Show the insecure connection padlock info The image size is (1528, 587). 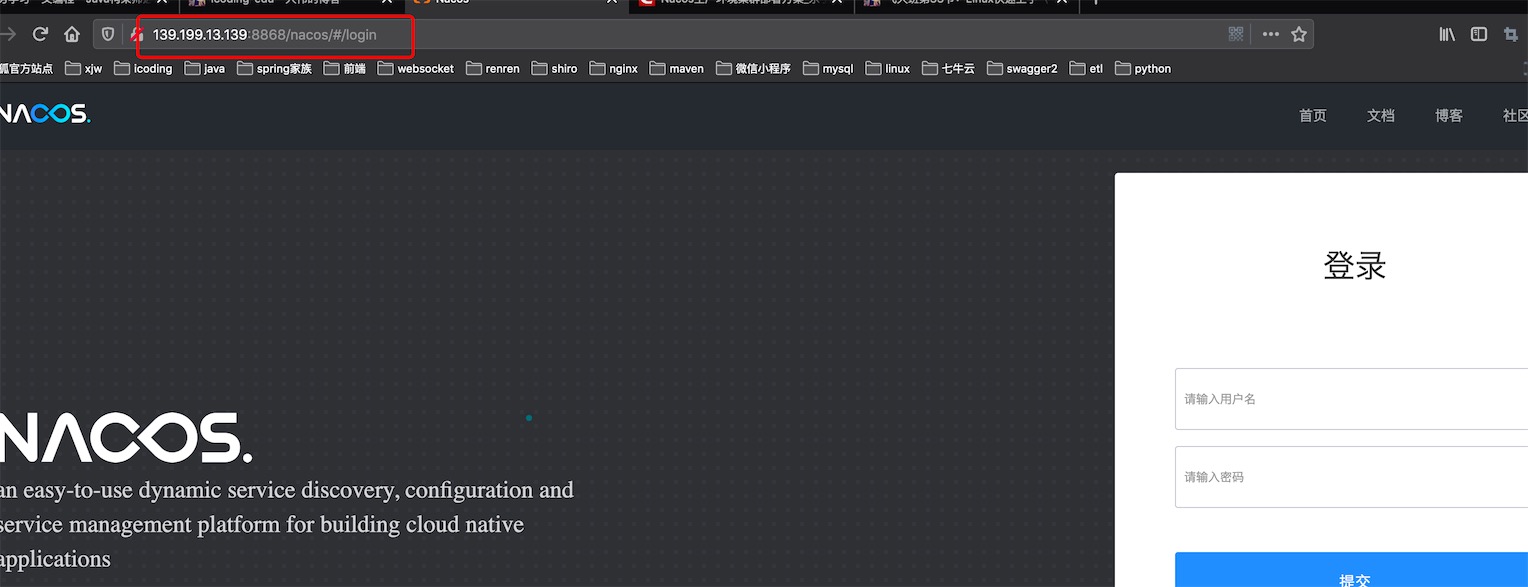click(137, 34)
